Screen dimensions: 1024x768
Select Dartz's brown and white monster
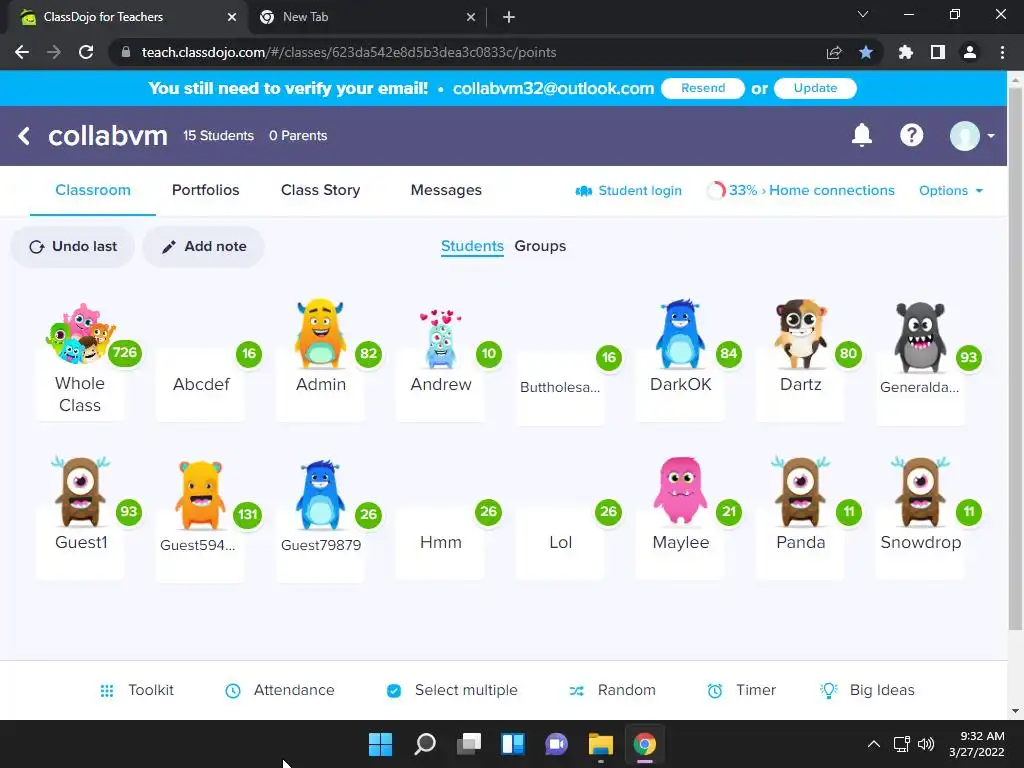coord(800,334)
